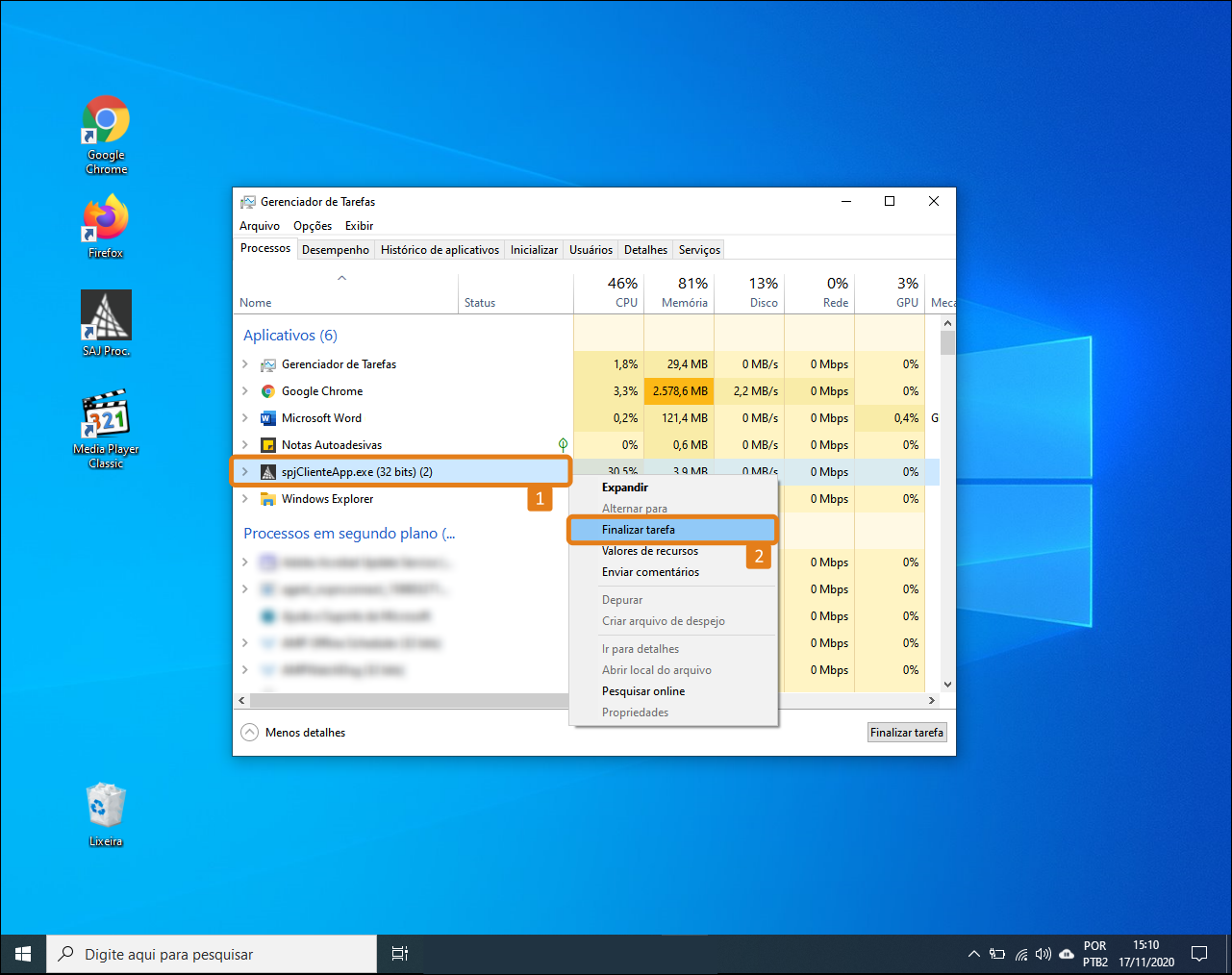Expand the Microsoft Word process row
This screenshot has width=1232, height=975.
[x=245, y=418]
